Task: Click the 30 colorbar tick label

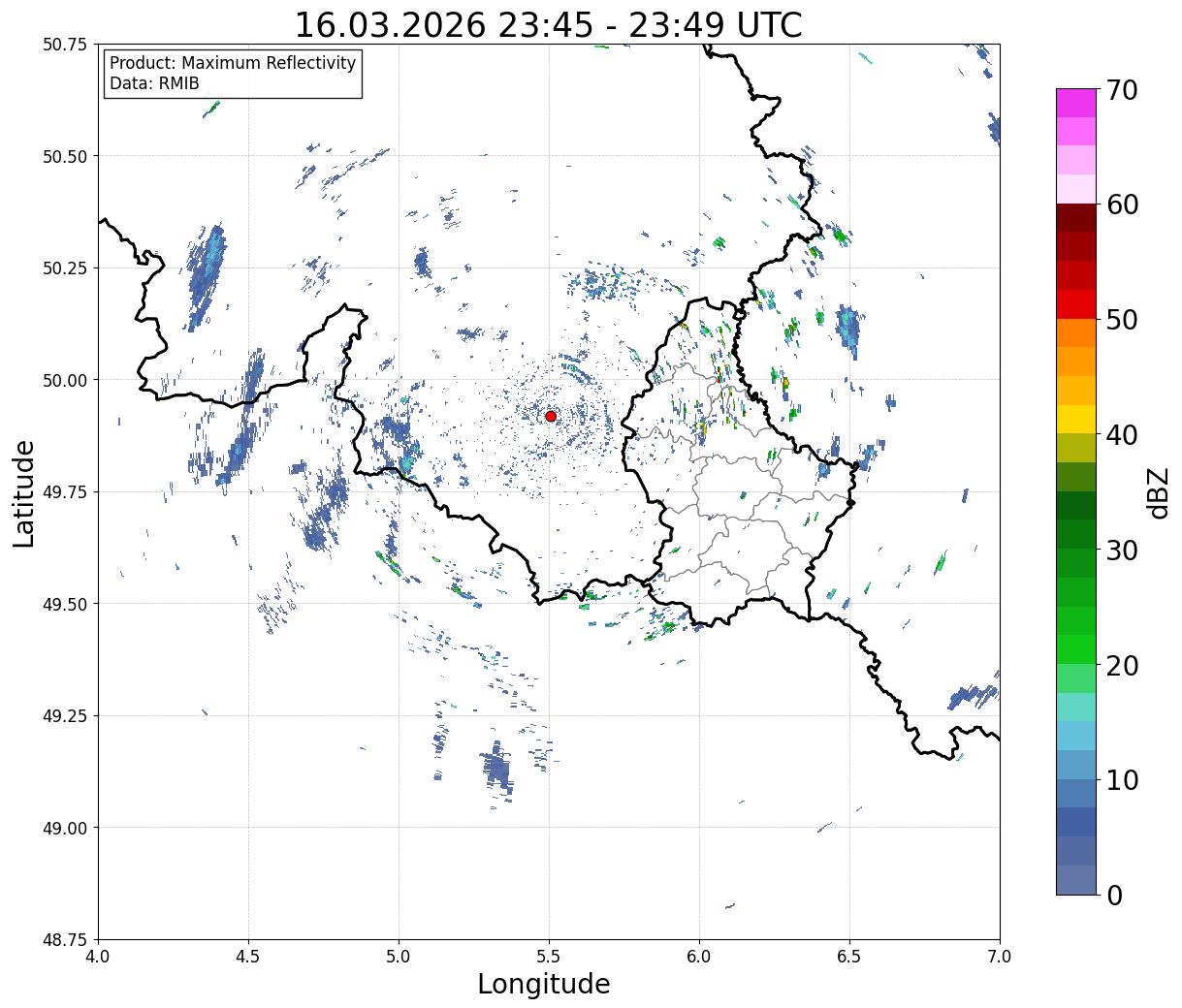Action: click(1121, 551)
